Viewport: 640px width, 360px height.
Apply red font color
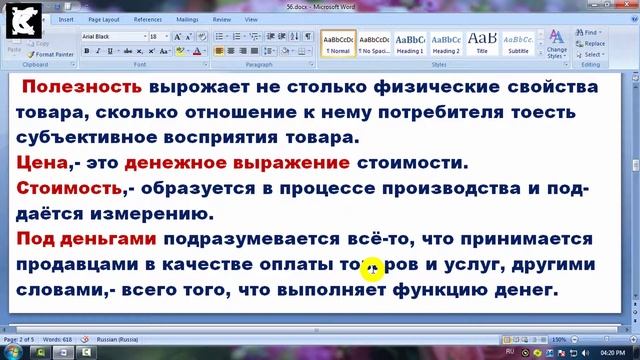(197, 51)
